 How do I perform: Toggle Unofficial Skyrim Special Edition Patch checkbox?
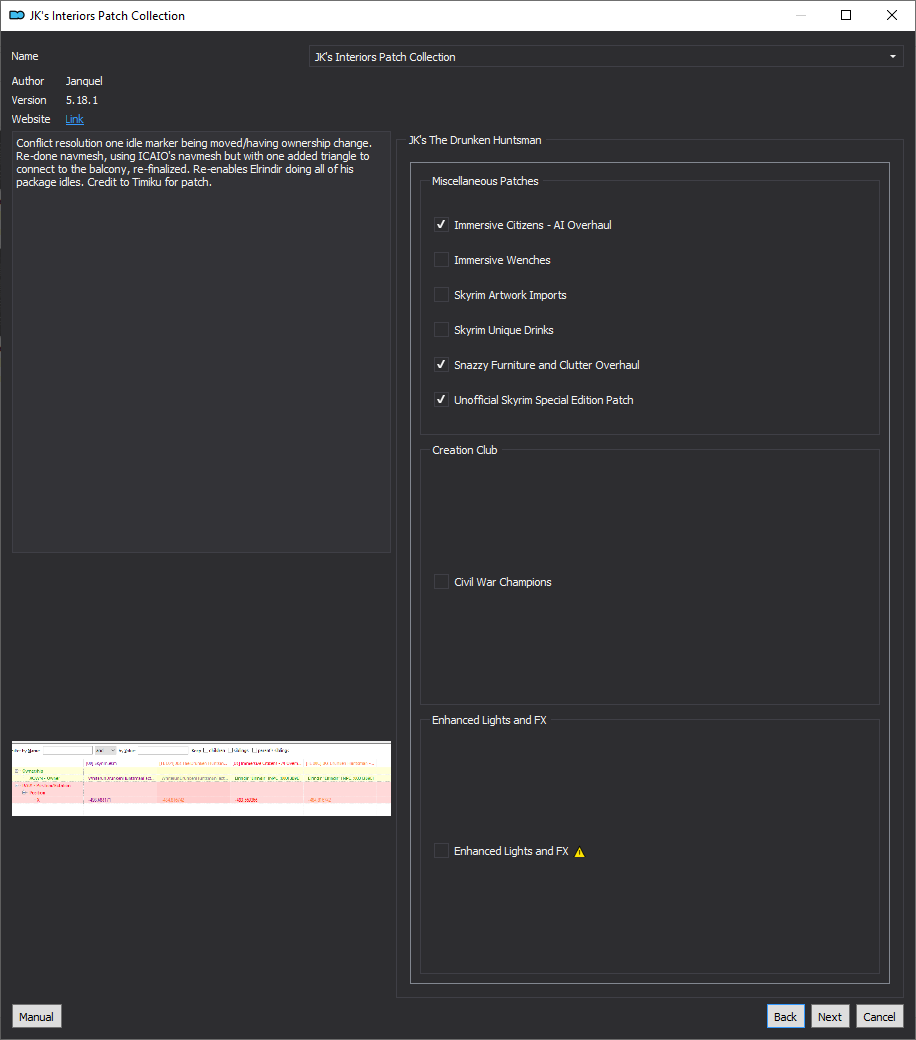441,400
